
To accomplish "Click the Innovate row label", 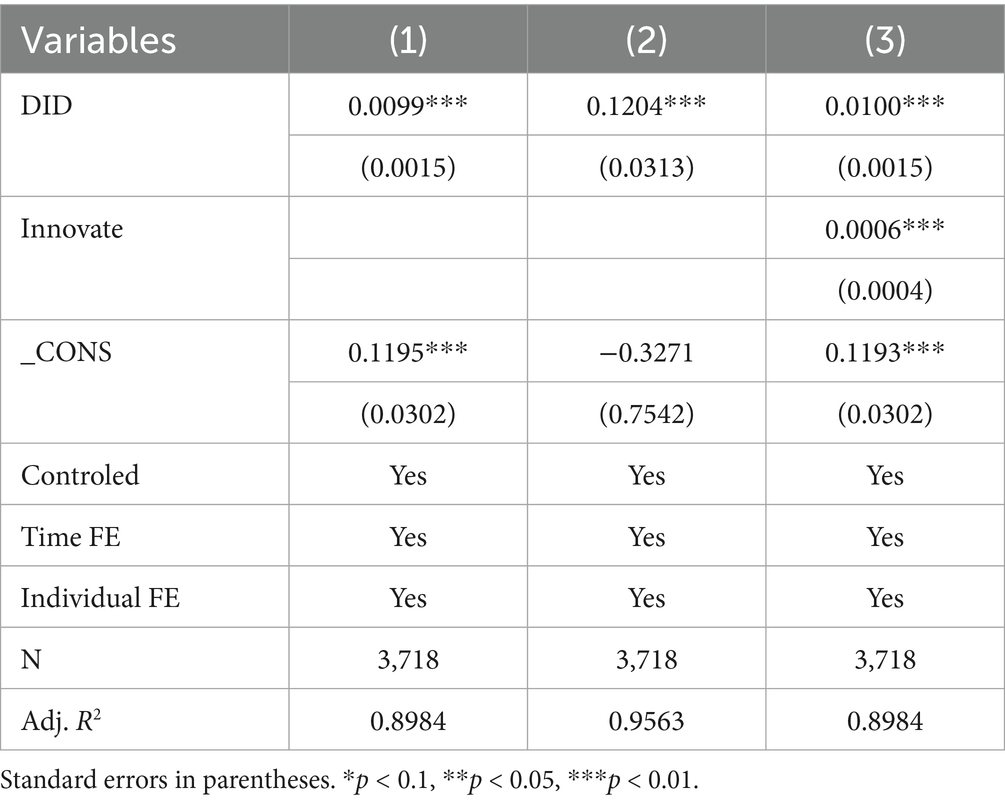I will pos(72,229).
